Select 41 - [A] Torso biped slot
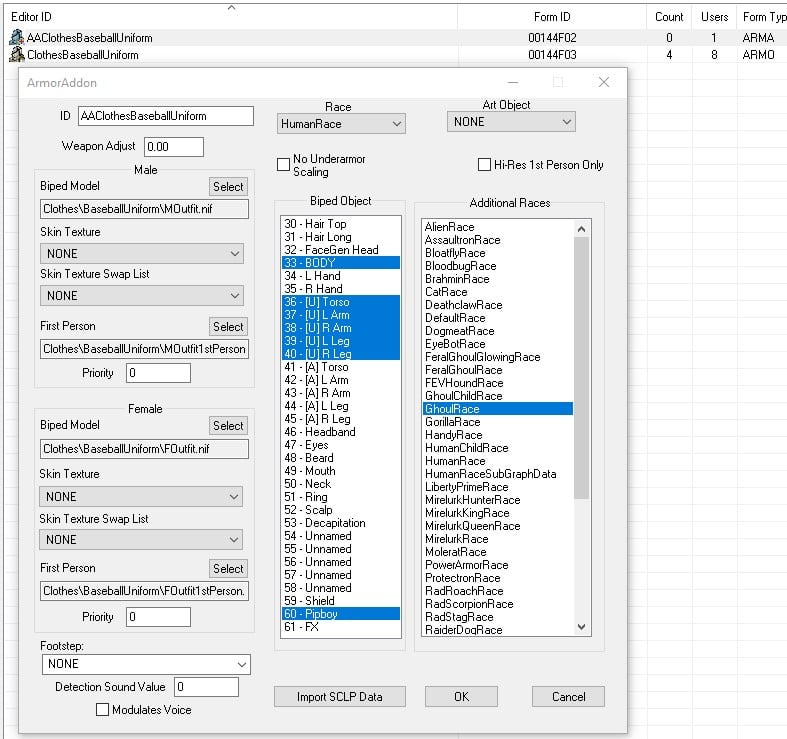Screen dimensions: 787x739 341,367
